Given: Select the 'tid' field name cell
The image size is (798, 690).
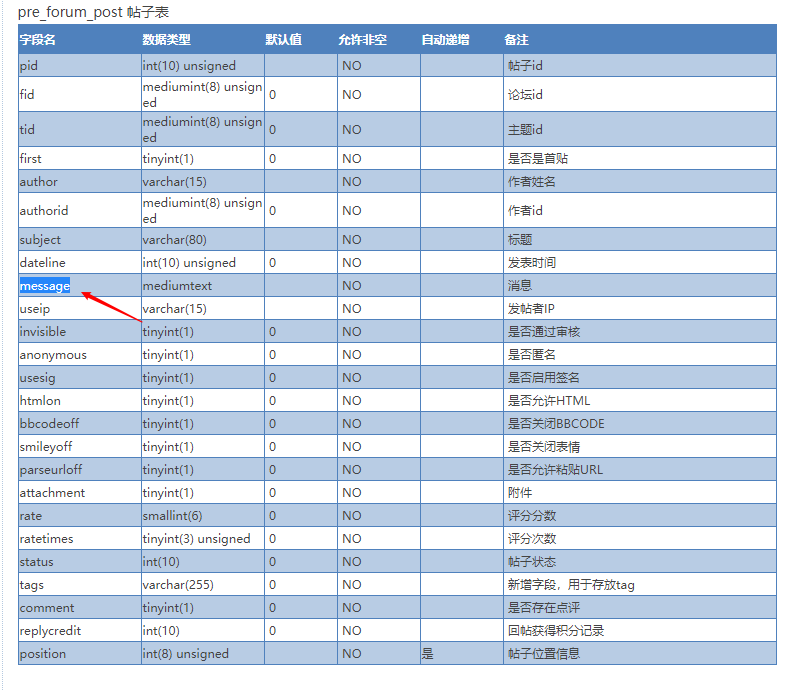Looking at the screenshot, I should (80, 129).
